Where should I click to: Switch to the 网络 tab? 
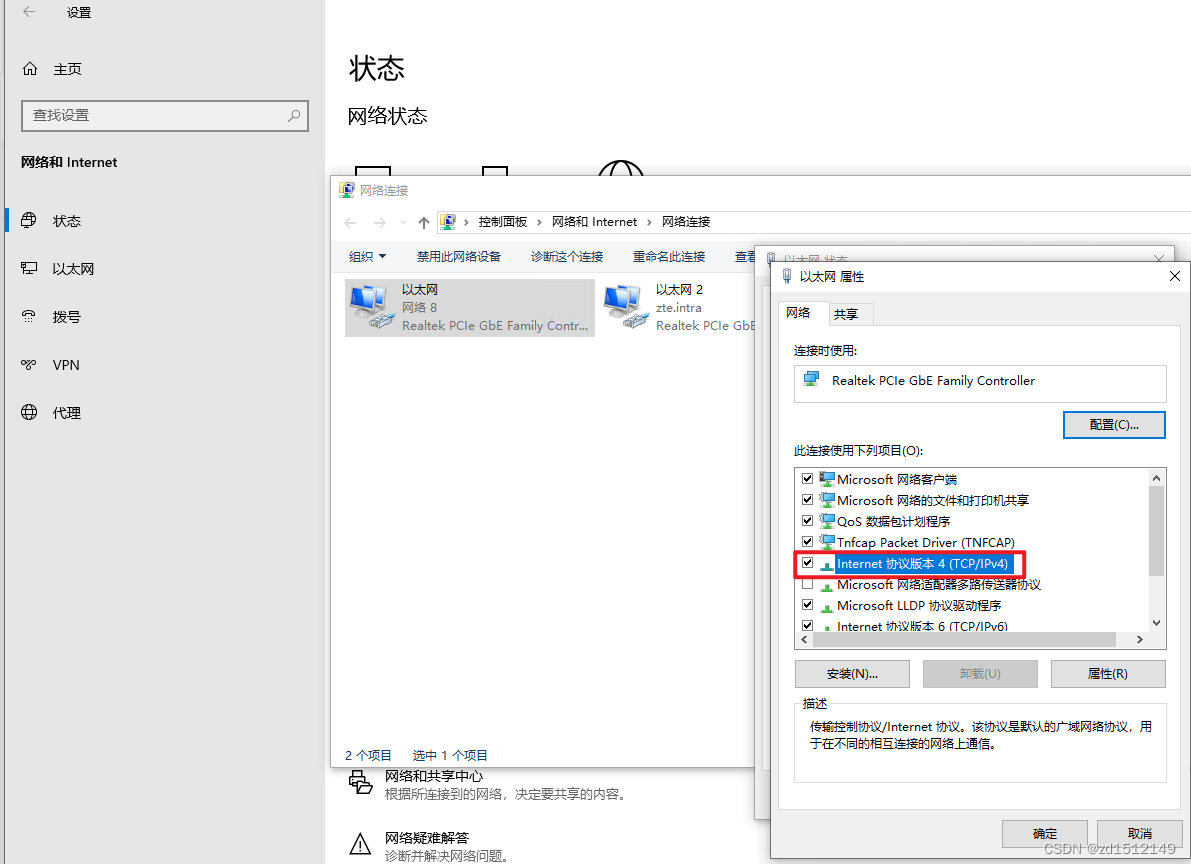[798, 313]
